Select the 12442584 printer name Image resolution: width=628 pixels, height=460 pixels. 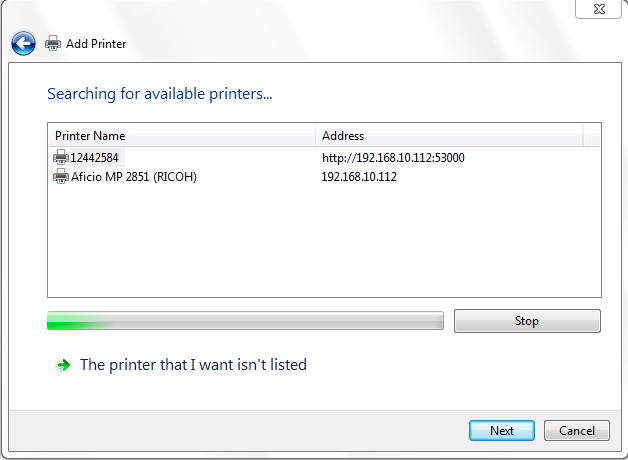95,157
